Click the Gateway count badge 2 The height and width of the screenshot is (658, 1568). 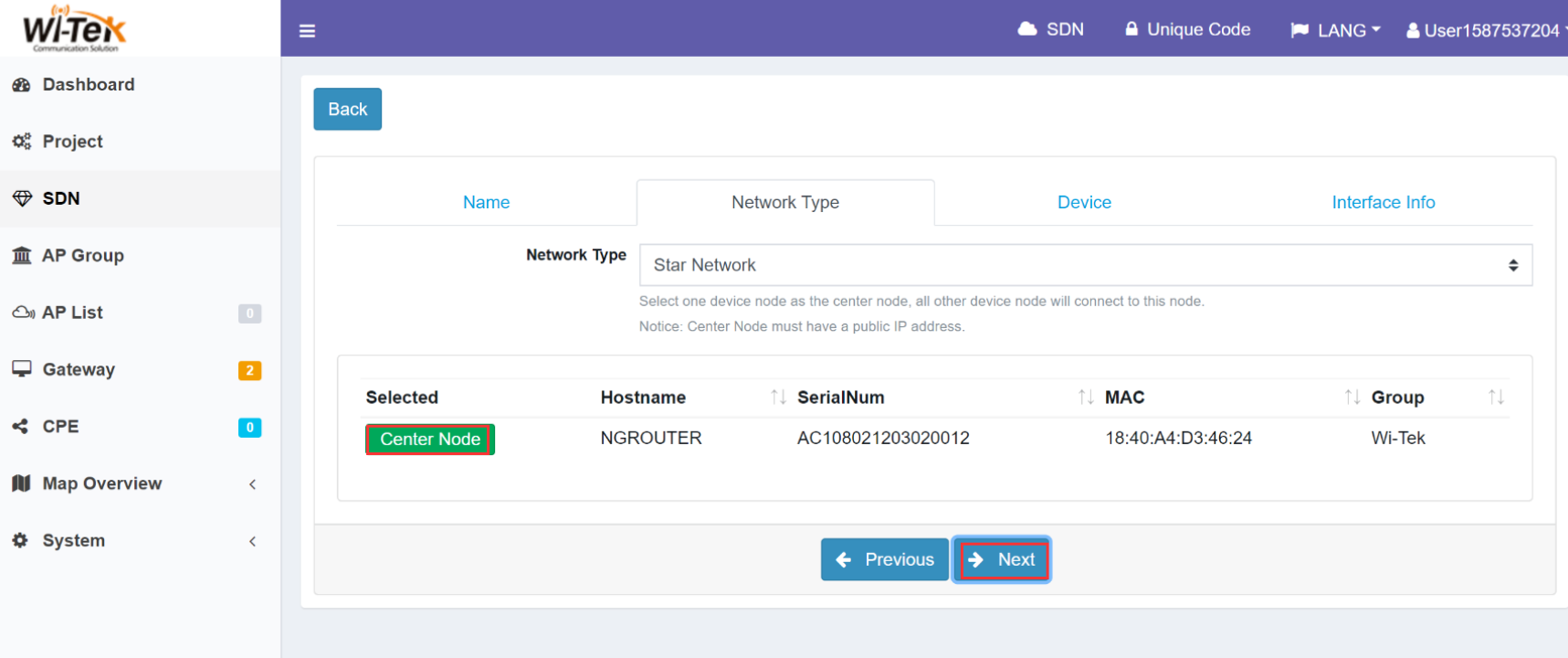pos(249,370)
